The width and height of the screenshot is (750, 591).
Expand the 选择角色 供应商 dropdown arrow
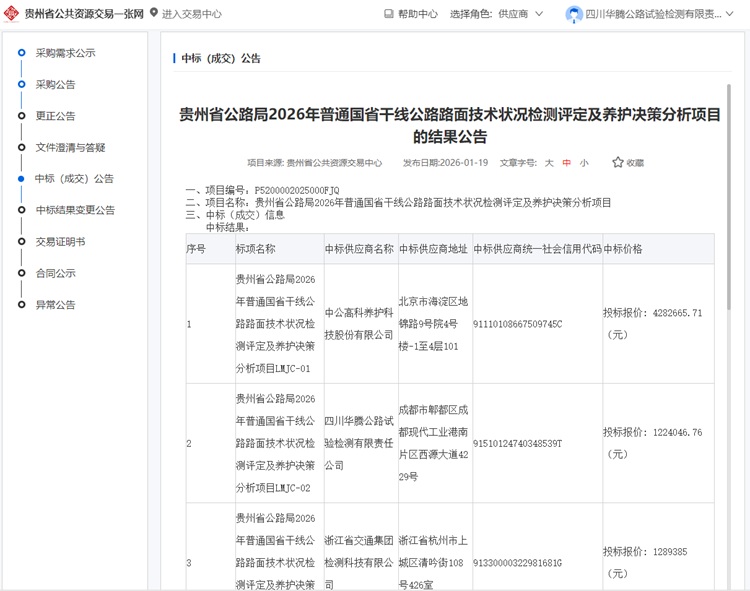(539, 14)
